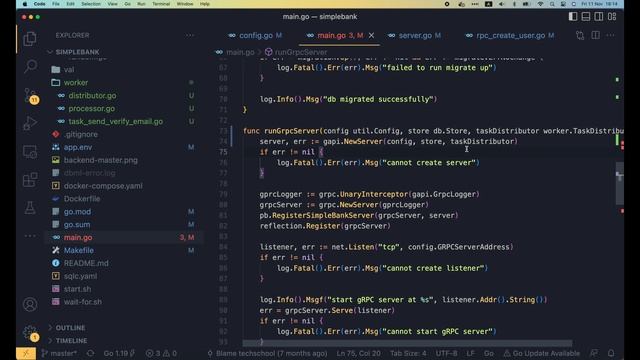Screen dimensions: 640x360
Task: Open .gitignore file
Action: point(81,134)
